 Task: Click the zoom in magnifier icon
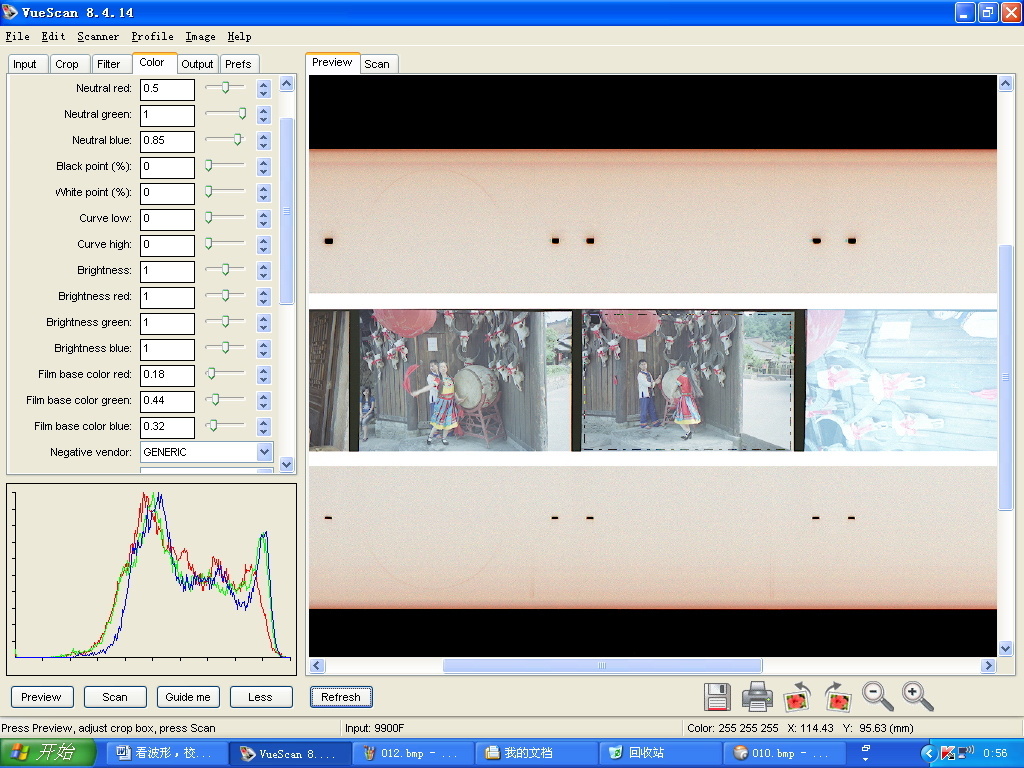pyautogui.click(x=917, y=696)
